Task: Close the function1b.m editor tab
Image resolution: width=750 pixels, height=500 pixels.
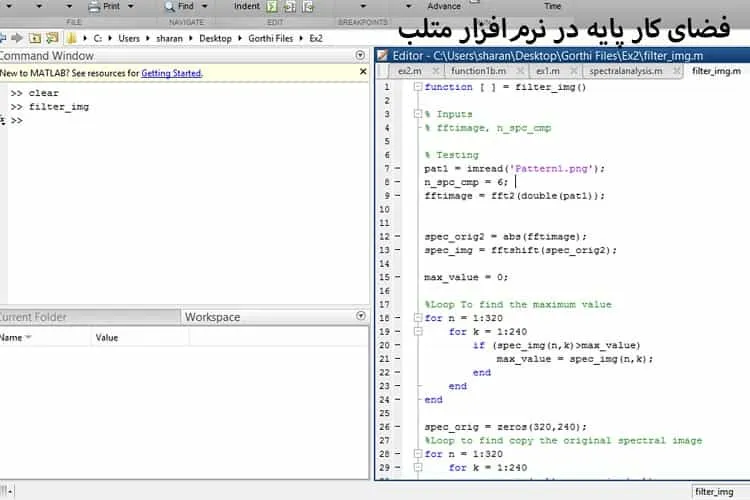Action: pyautogui.click(x=520, y=71)
